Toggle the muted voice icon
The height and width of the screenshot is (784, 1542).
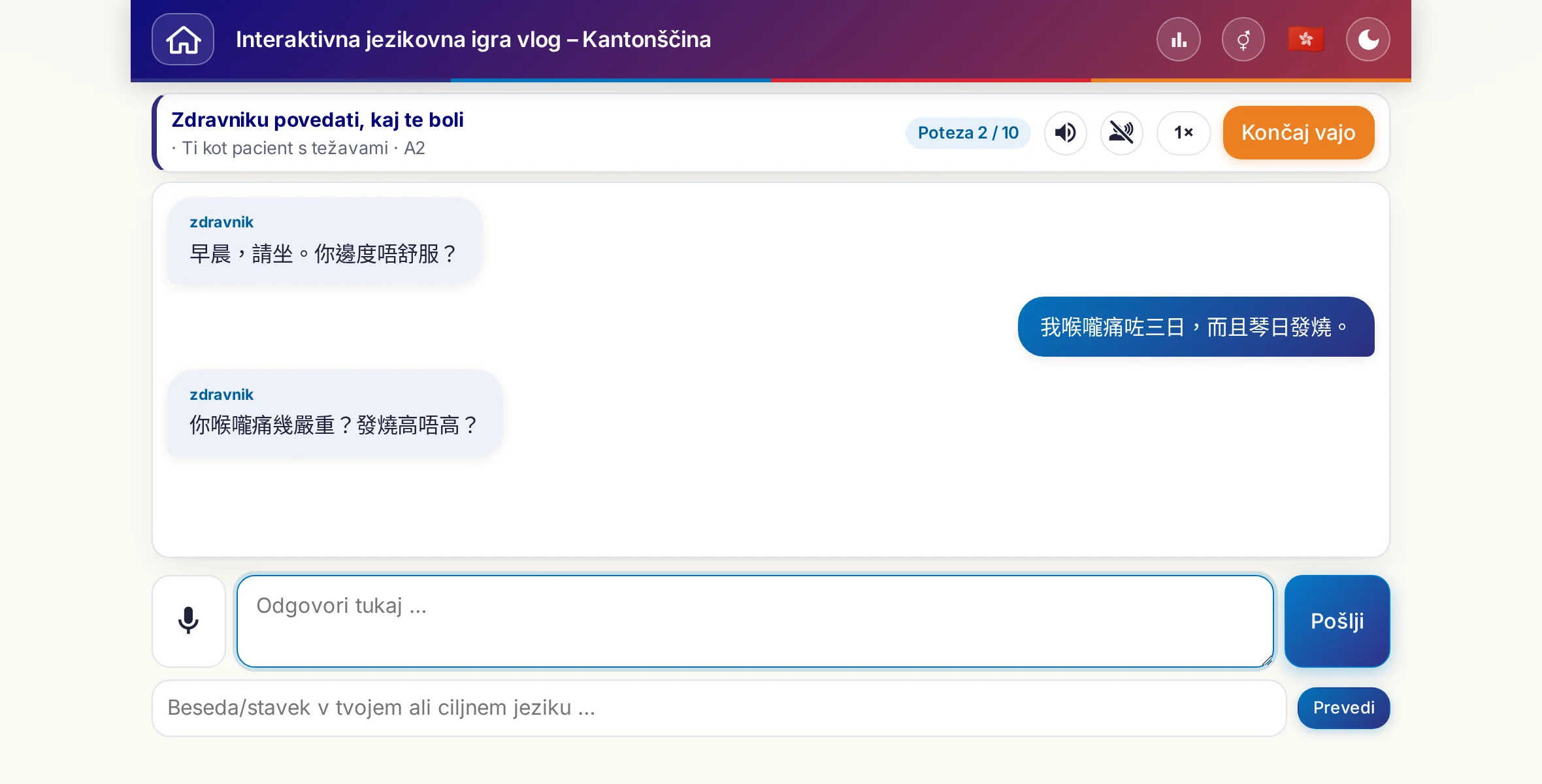click(1122, 133)
